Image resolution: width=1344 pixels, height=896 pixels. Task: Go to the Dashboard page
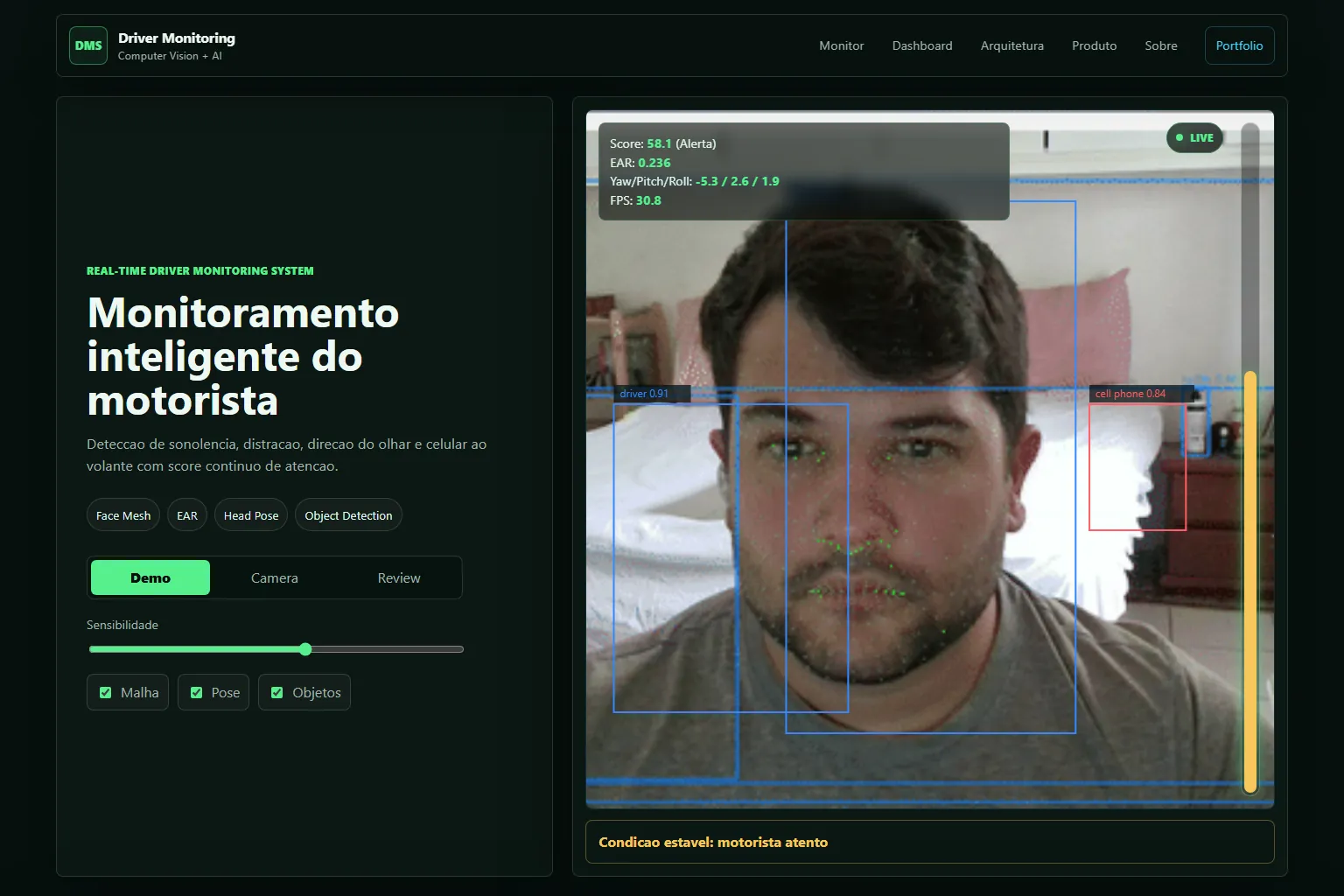[x=922, y=45]
